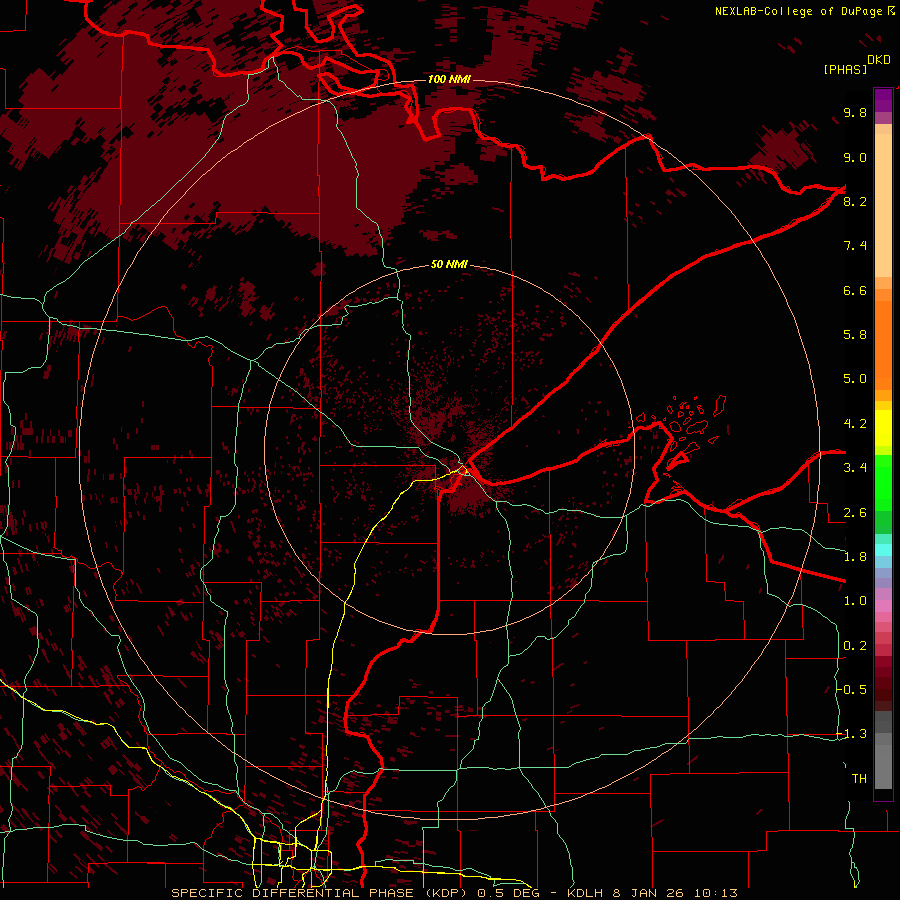Click the 2.6 scale value
900x900 pixels.
[855, 513]
